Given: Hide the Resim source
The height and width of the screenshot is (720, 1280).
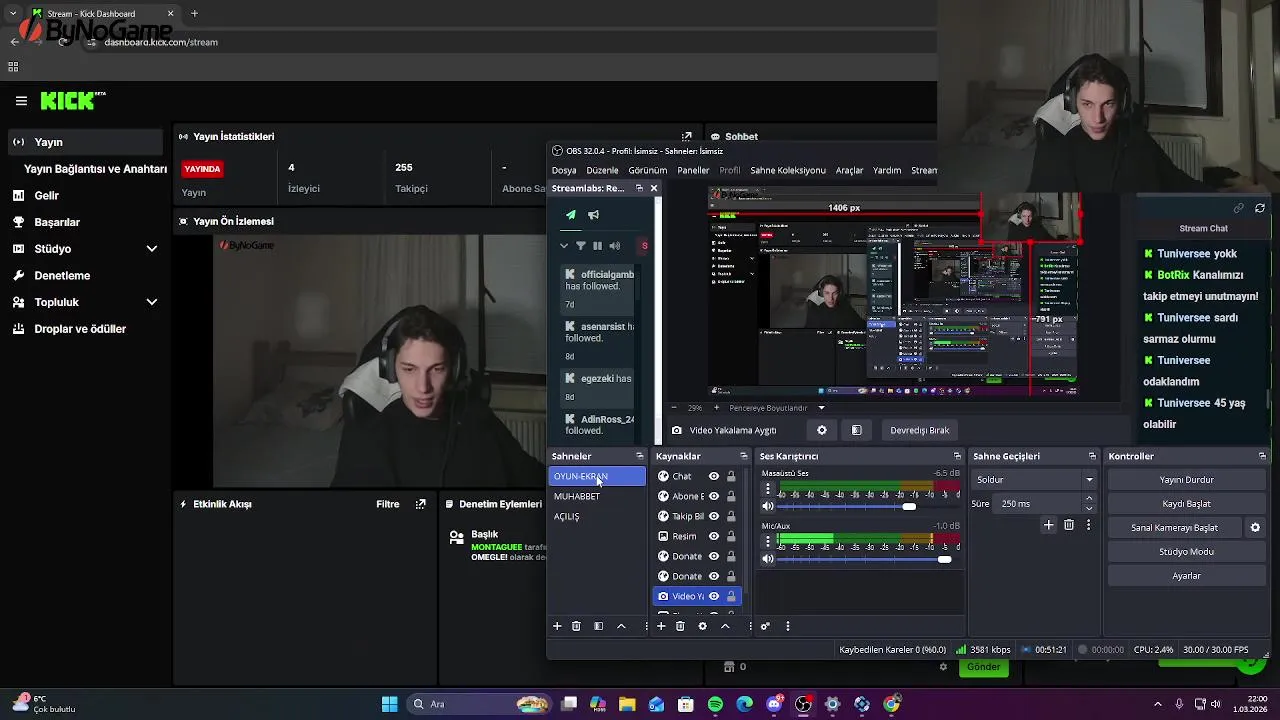Looking at the screenshot, I should pos(714,536).
